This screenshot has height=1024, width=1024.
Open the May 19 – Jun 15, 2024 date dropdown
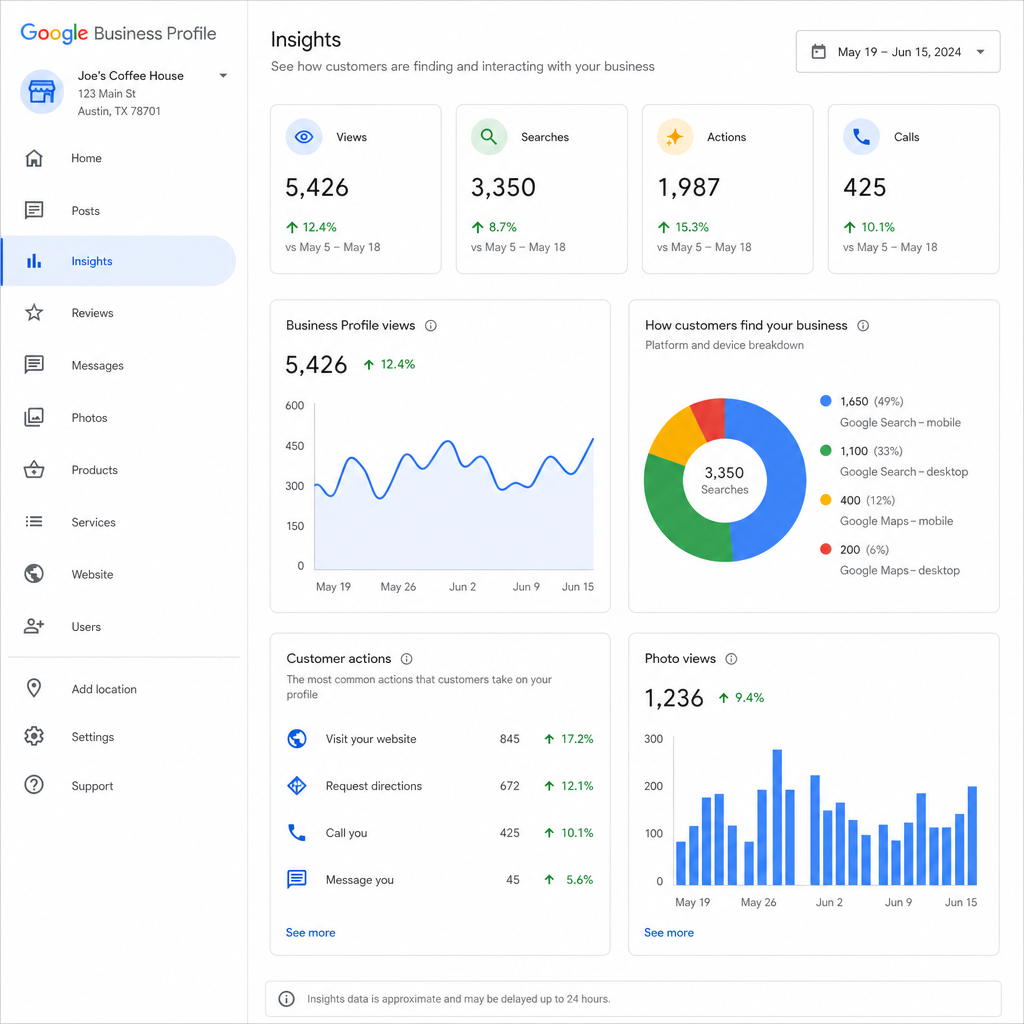point(898,52)
